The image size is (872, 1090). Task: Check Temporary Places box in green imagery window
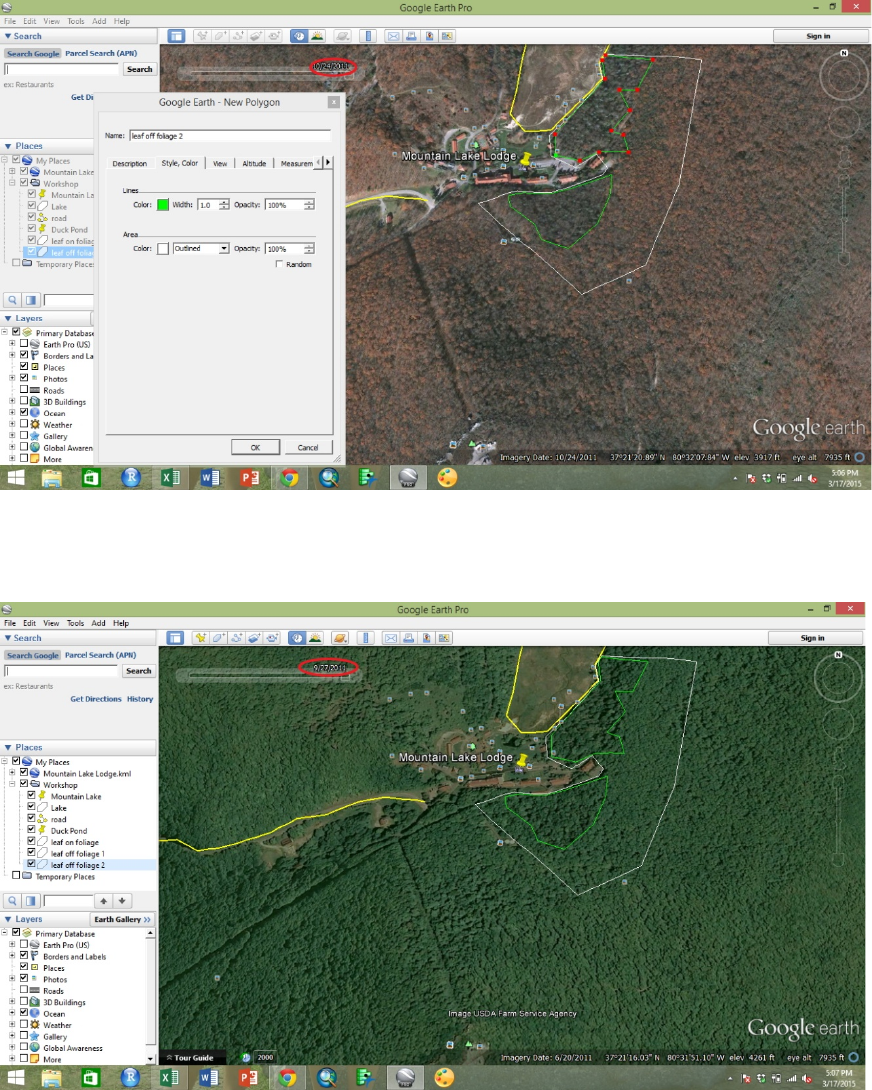[16, 875]
